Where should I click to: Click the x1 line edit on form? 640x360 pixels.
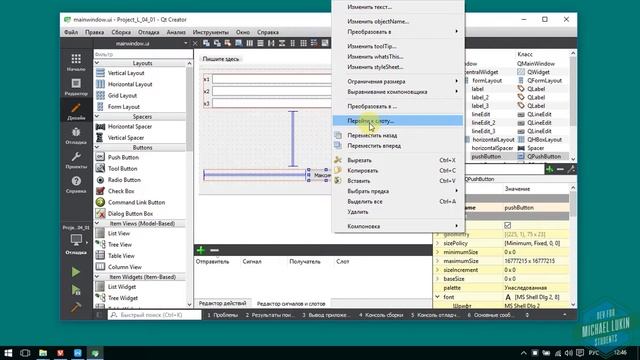[271, 79]
